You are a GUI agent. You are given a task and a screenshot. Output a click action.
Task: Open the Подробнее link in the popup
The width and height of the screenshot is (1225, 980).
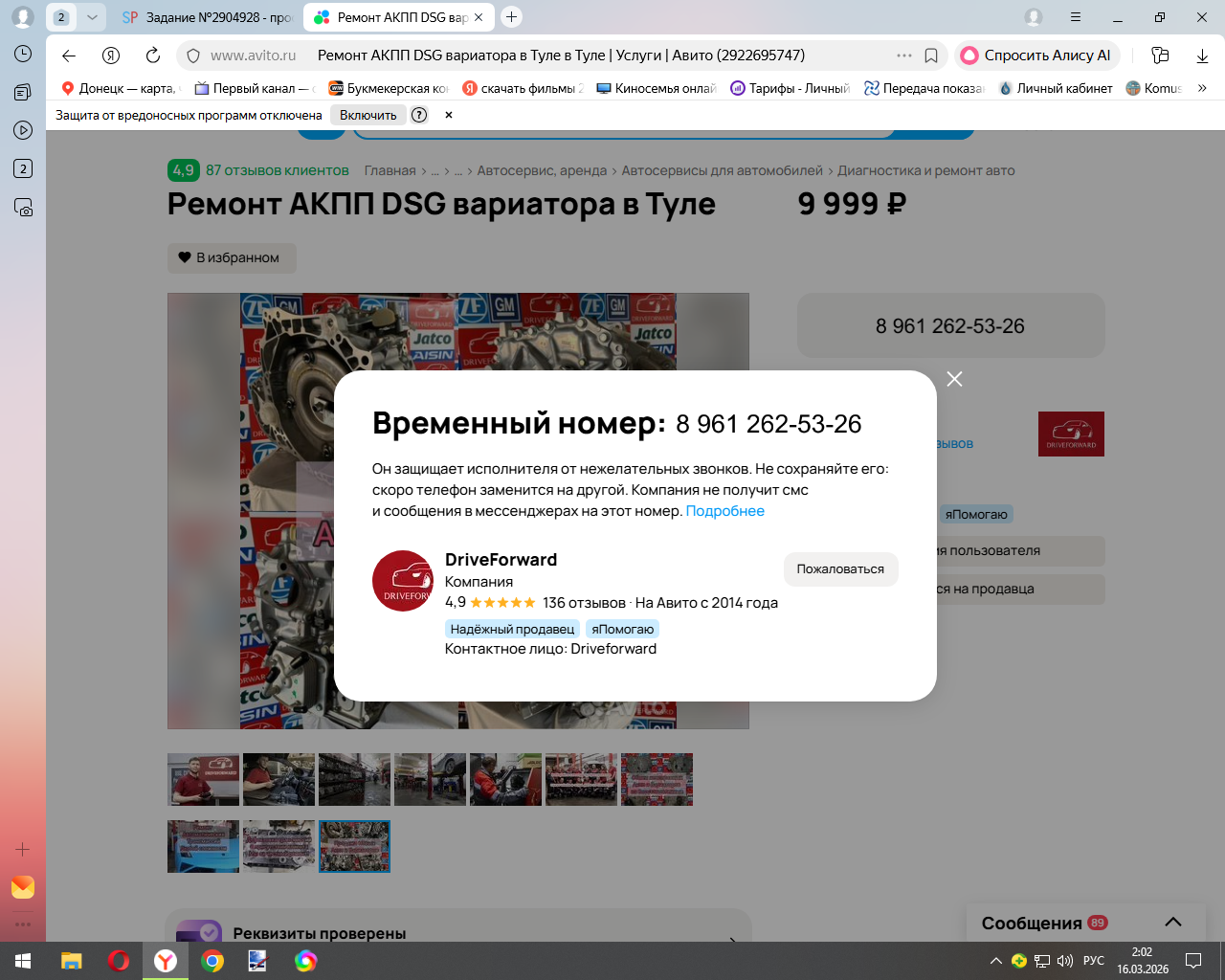click(x=725, y=511)
